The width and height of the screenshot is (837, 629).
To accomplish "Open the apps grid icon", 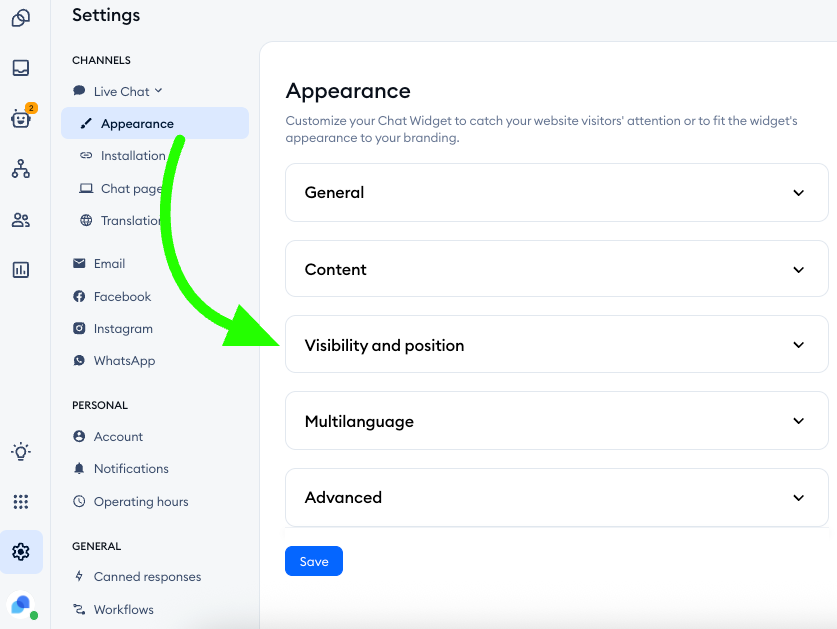I will click(x=21, y=502).
